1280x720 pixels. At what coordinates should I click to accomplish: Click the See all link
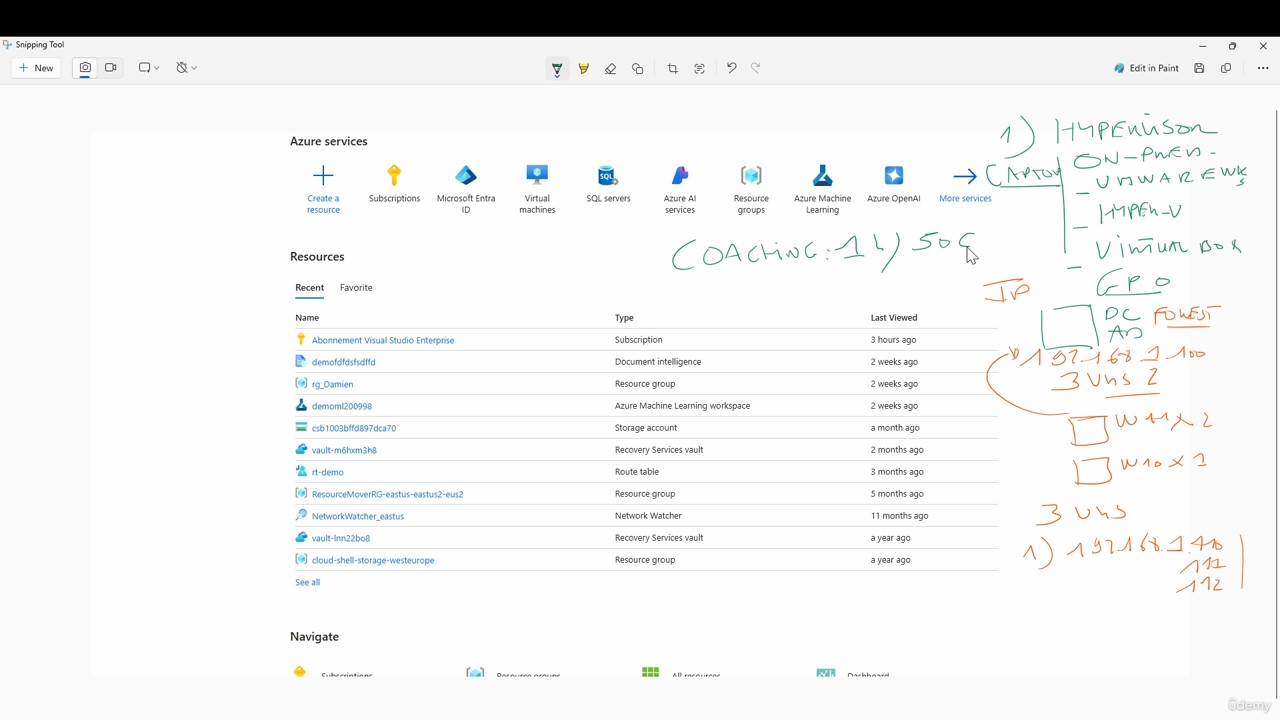coord(307,582)
